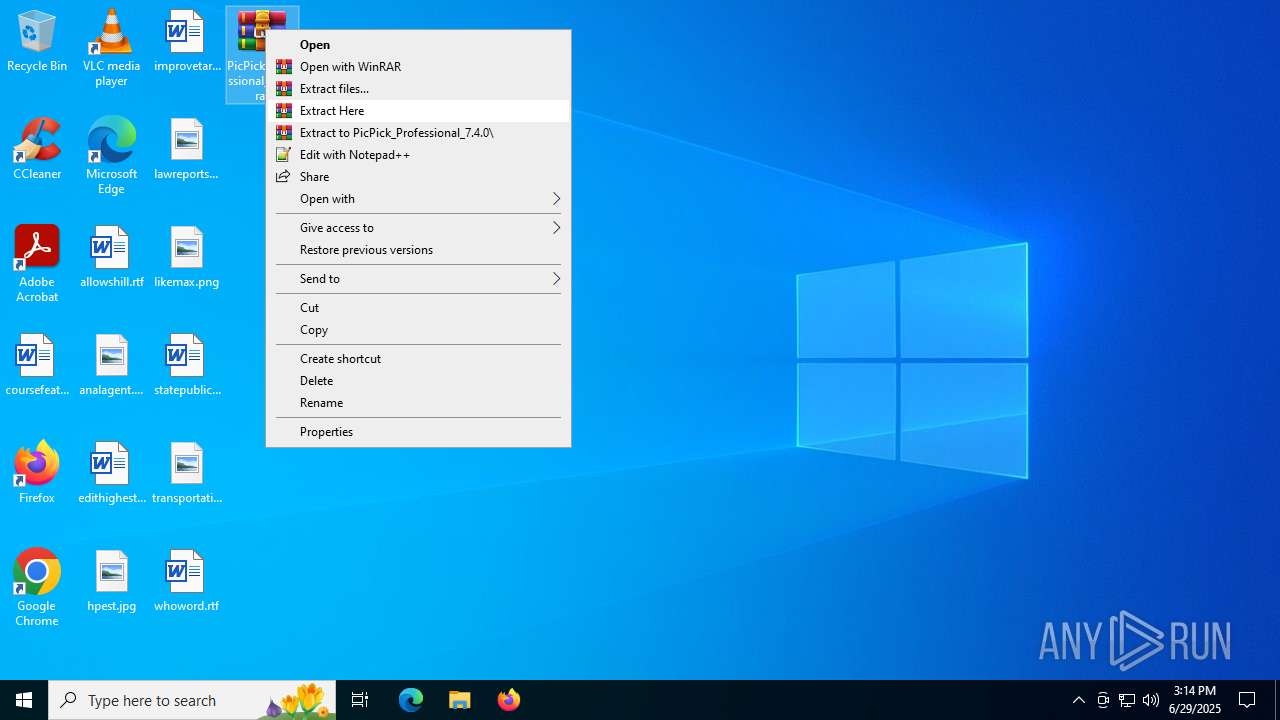
Task: Select the VLC media player shortcut
Action: 111,48
